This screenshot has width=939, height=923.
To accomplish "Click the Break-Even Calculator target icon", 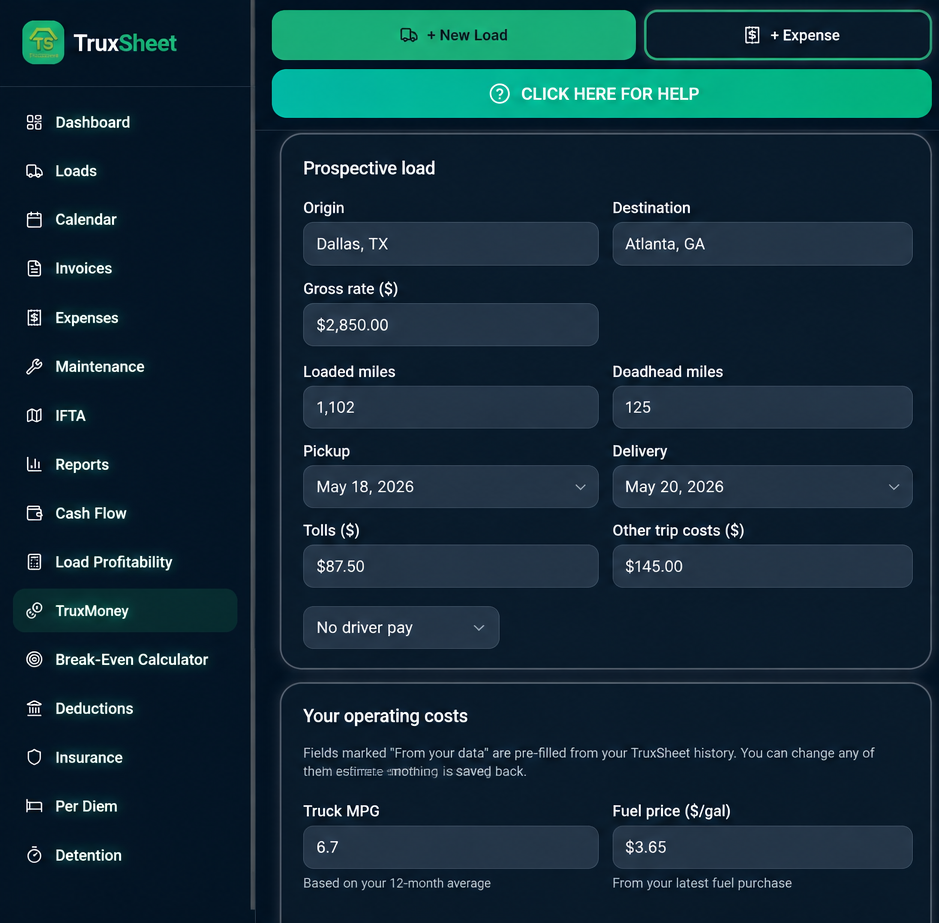I will (34, 659).
